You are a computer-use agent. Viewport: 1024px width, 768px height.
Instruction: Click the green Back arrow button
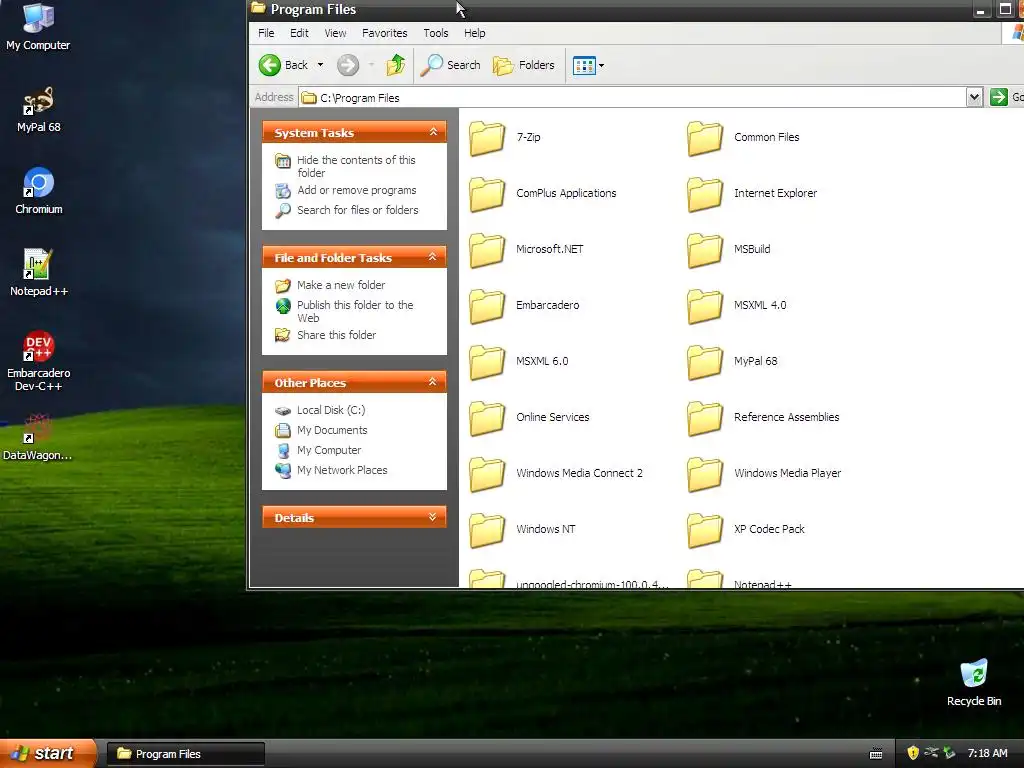click(x=270, y=65)
